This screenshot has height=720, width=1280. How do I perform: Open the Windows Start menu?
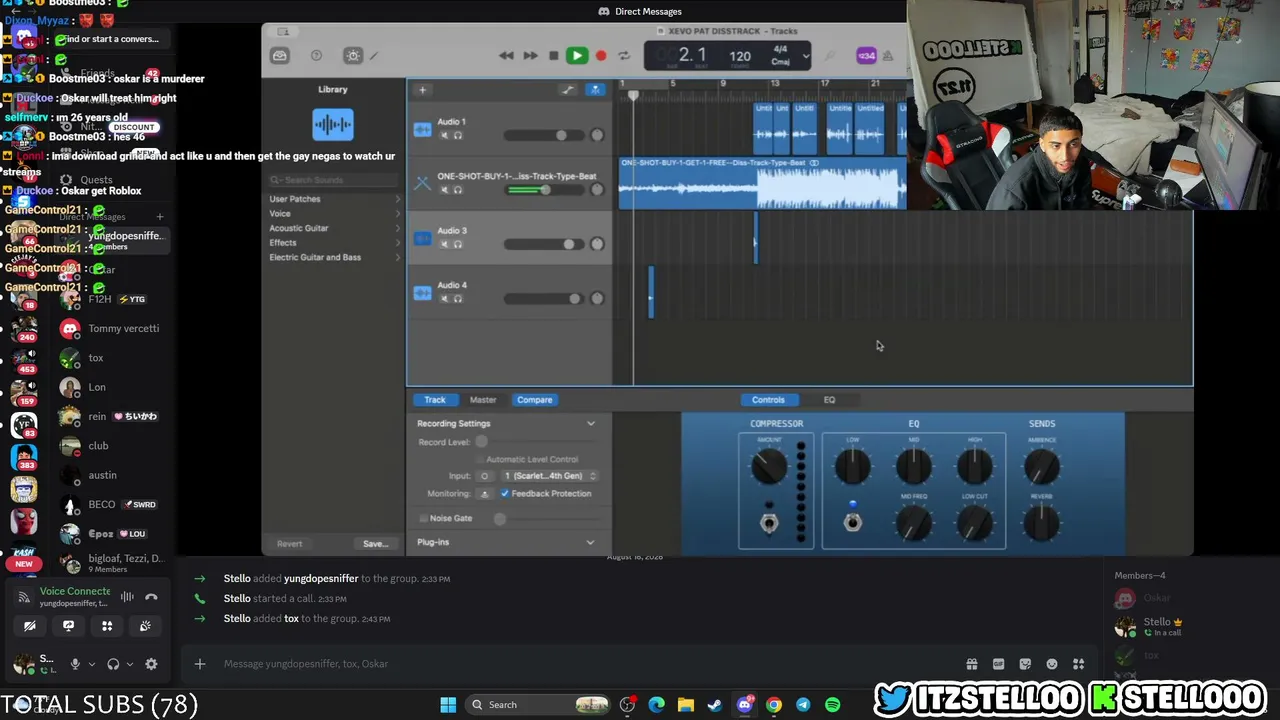pos(448,705)
